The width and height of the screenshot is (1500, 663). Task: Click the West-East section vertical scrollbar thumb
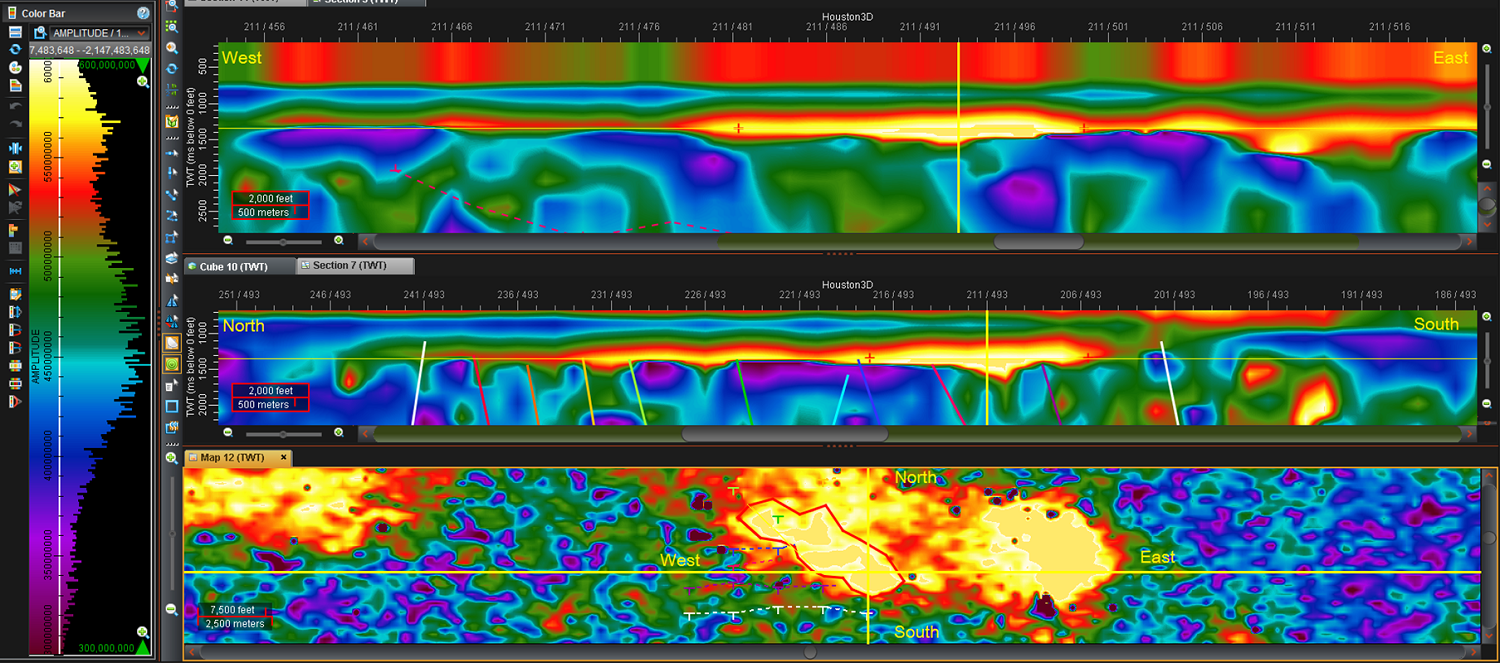pos(1487,206)
